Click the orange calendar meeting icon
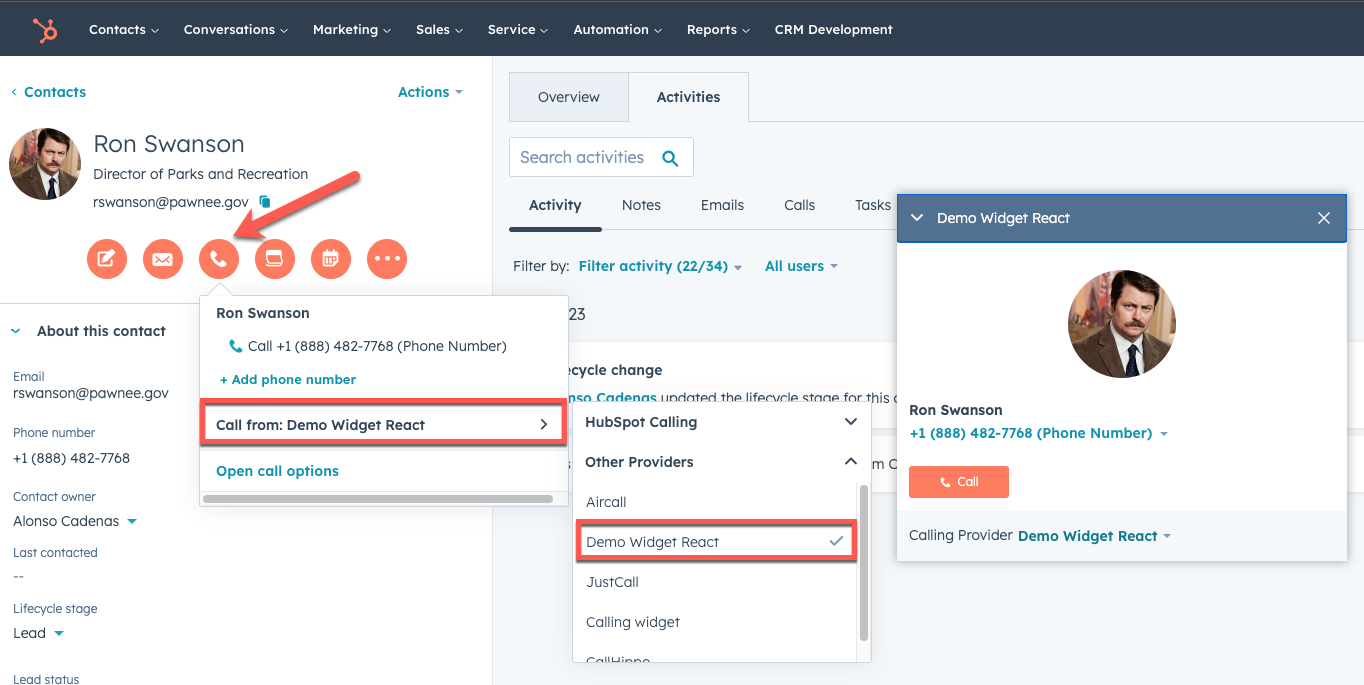Image resolution: width=1364 pixels, height=685 pixels. tap(330, 259)
